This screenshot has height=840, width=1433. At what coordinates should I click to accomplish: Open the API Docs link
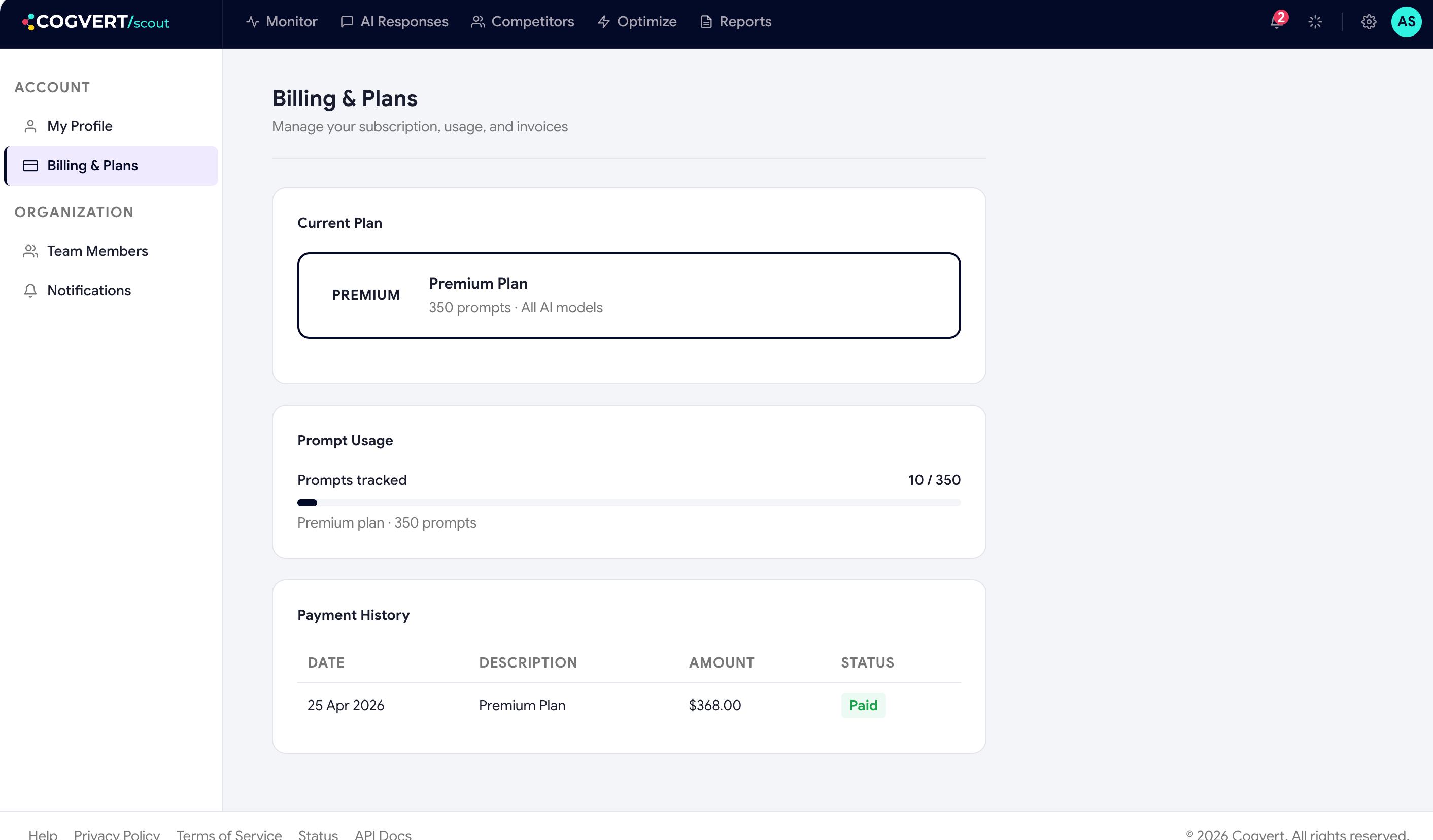[383, 834]
